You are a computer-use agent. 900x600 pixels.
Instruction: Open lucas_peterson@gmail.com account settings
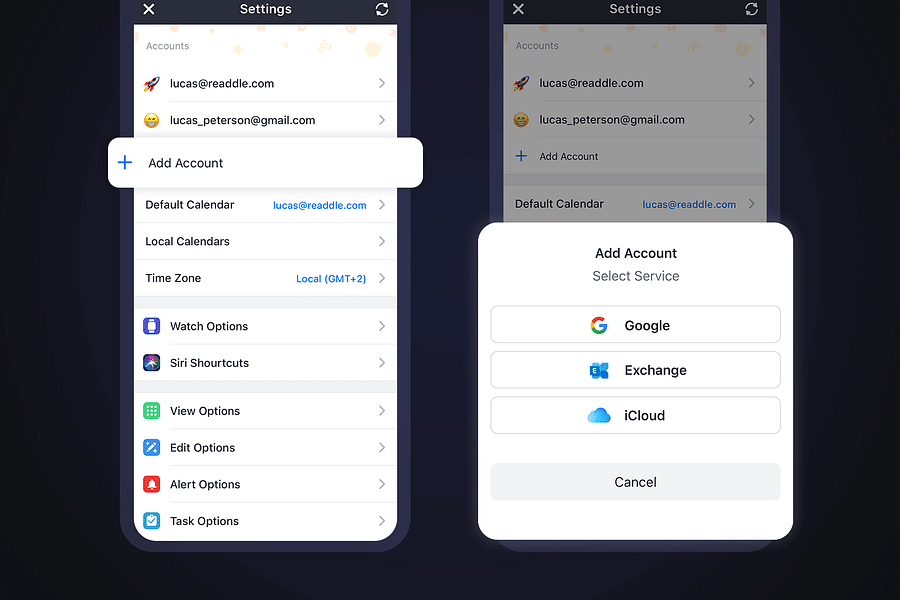[x=265, y=119]
